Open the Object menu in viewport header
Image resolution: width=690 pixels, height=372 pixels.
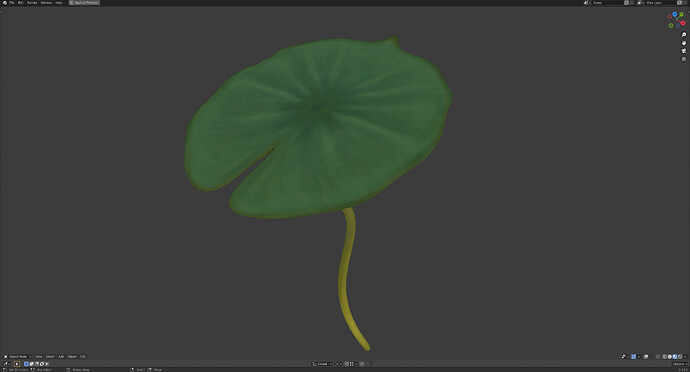72,357
